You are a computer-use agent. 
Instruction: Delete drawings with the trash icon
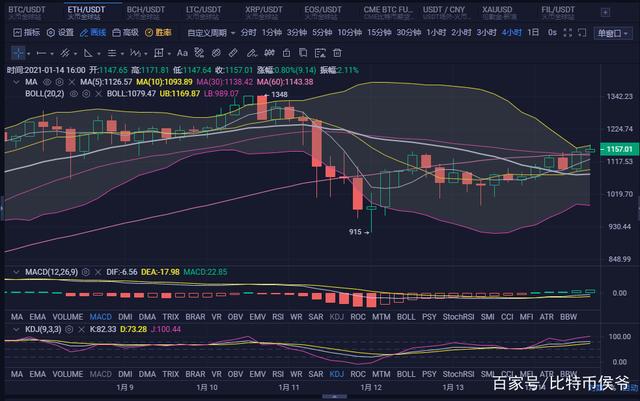(337, 53)
